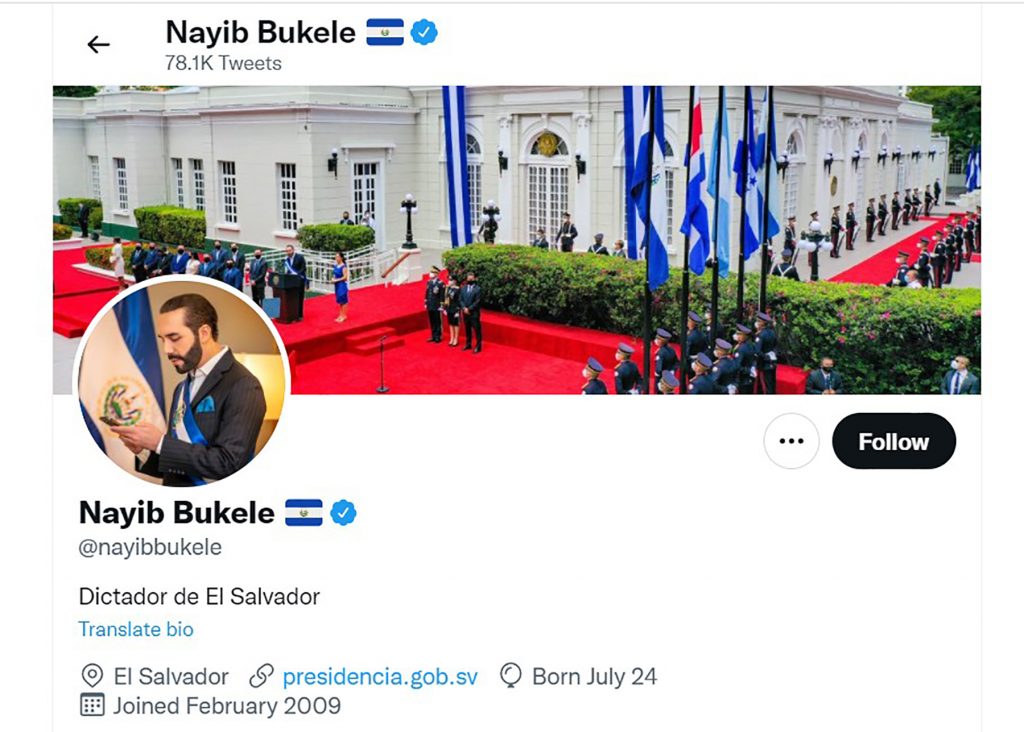Go back using the left arrow
1024x732 pixels.
tap(99, 44)
